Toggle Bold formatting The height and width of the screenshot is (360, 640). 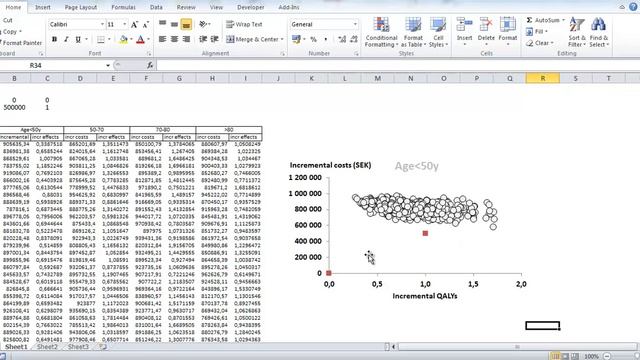pos(54,40)
